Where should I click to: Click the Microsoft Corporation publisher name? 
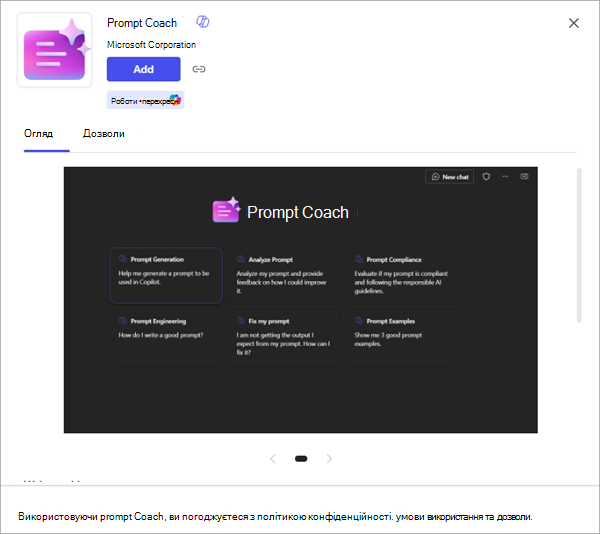pyautogui.click(x=152, y=45)
